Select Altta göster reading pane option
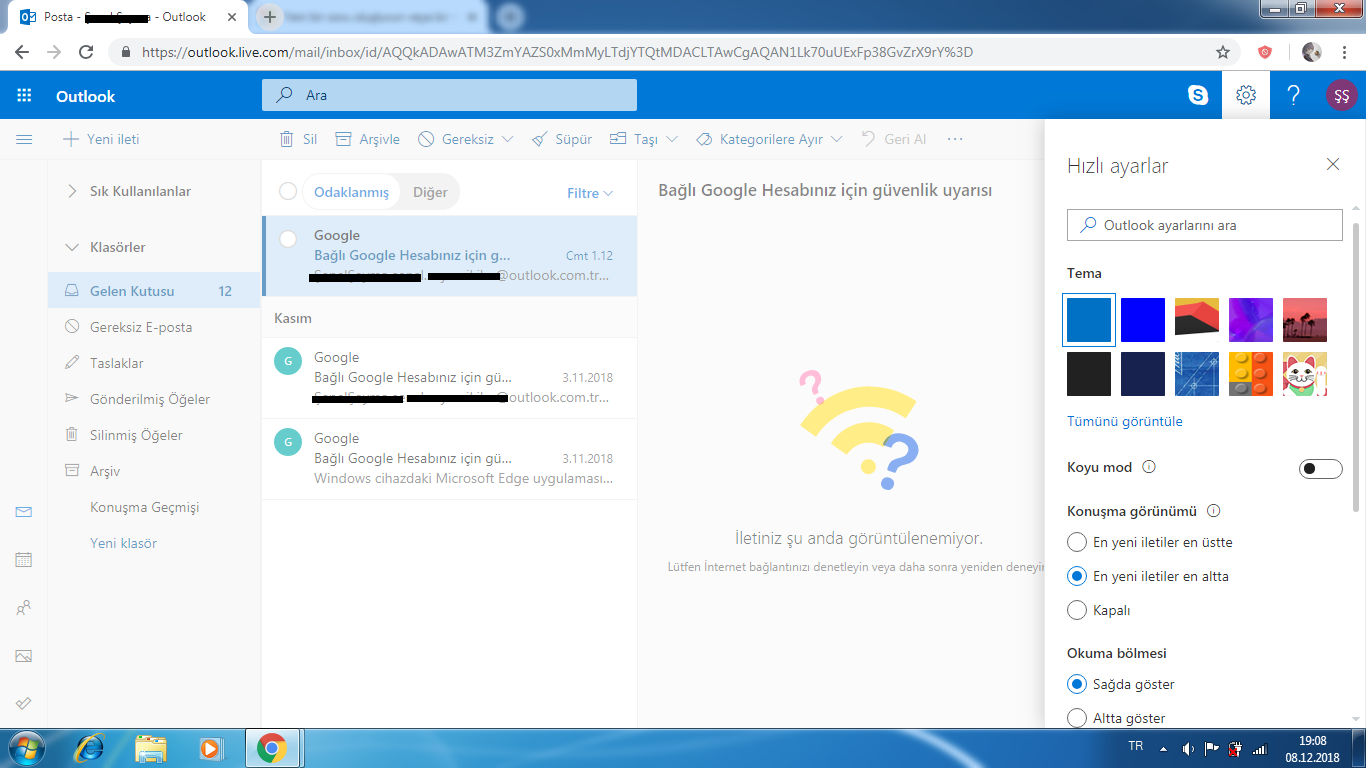 coord(1117,718)
